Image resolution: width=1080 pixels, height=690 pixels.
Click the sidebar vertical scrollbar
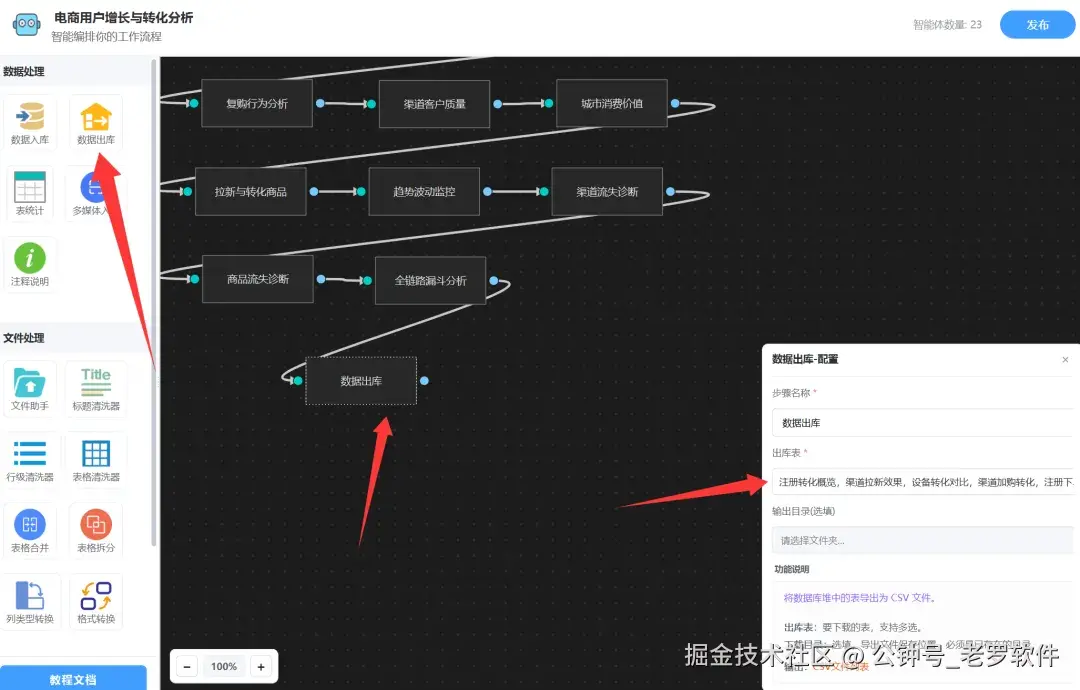[x=154, y=303]
